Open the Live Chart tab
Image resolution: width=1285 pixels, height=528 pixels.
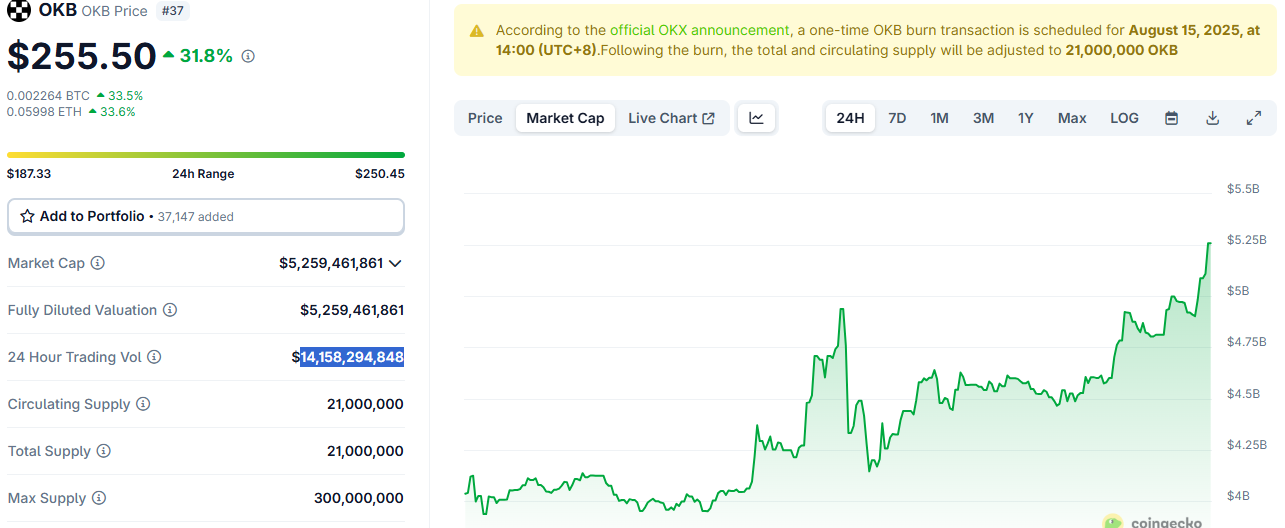point(670,118)
